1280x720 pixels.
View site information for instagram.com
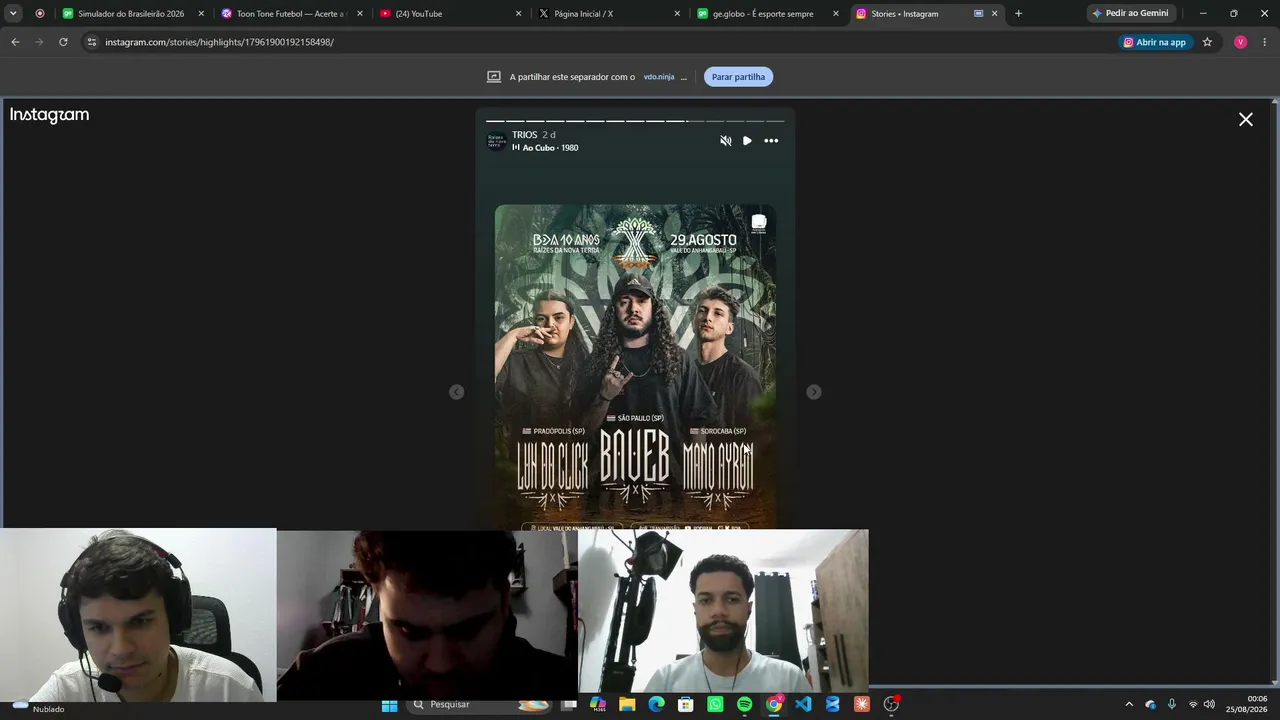(x=92, y=42)
